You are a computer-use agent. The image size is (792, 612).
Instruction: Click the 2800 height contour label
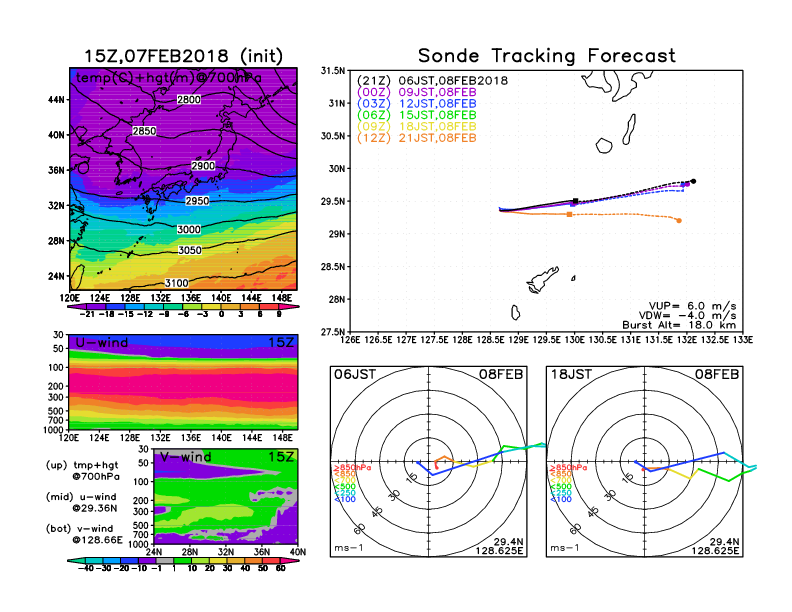pos(188,100)
